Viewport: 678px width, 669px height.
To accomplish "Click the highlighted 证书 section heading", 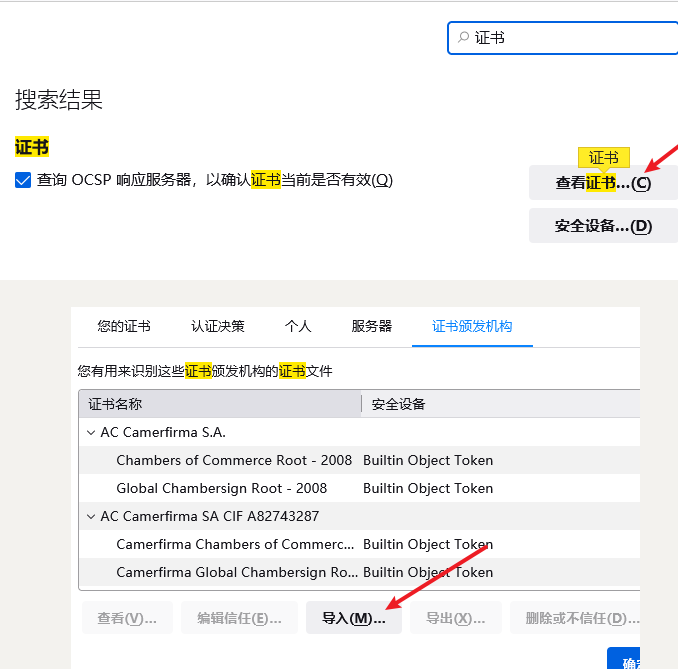I will click(32, 147).
